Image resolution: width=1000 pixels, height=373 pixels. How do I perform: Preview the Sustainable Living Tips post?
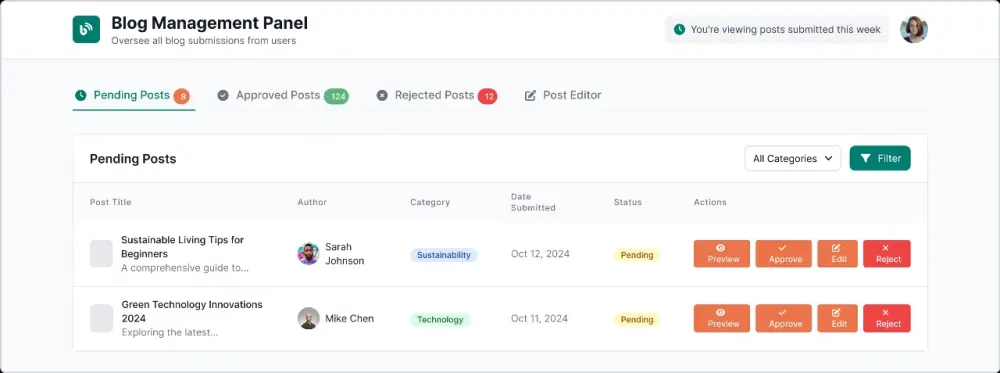click(x=722, y=254)
